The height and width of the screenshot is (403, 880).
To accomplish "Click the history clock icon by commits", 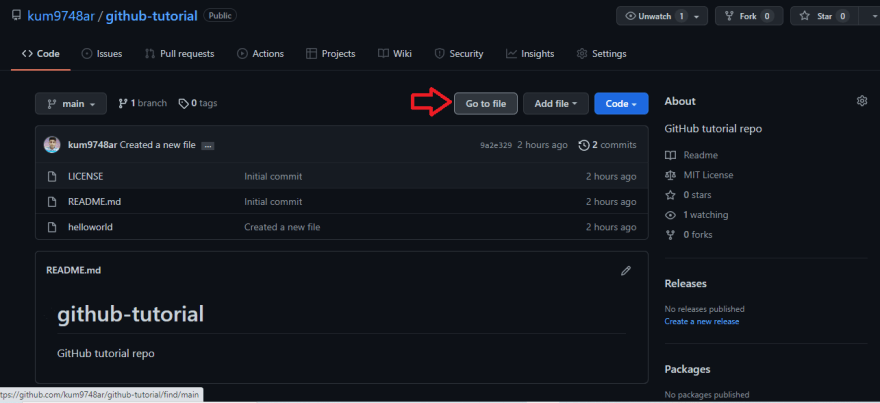I will (584, 145).
